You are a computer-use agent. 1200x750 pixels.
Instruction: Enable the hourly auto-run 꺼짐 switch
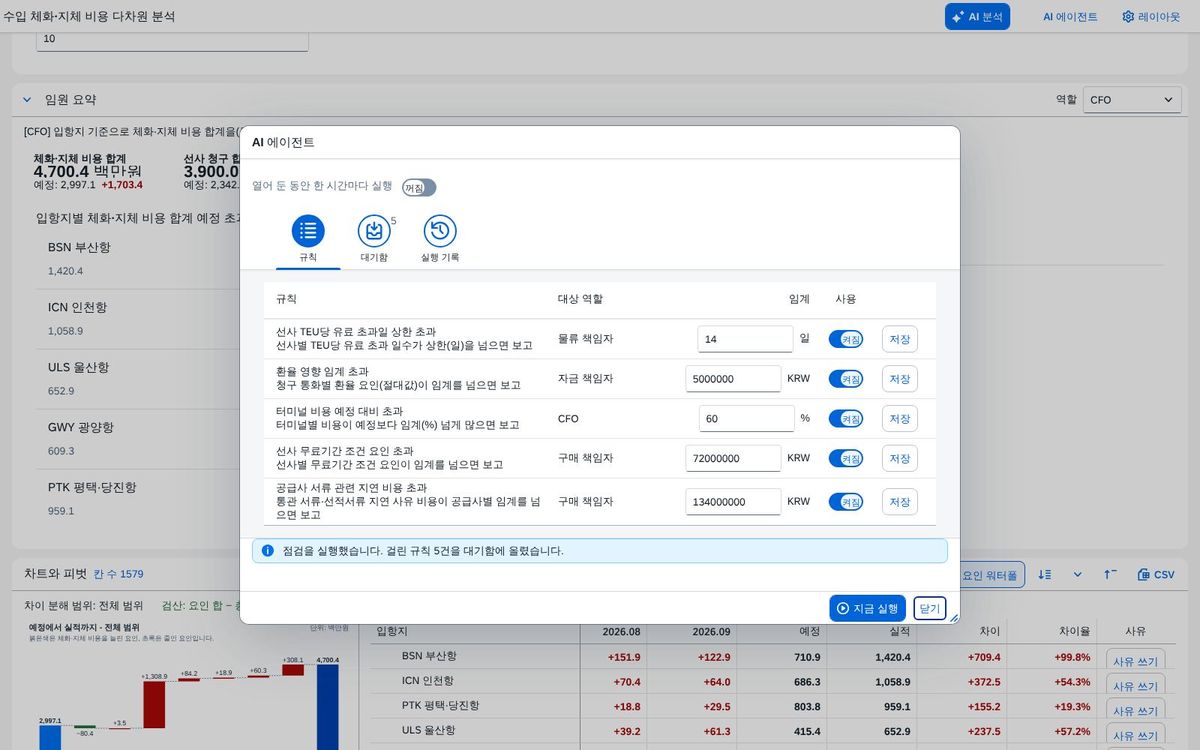tap(419, 187)
